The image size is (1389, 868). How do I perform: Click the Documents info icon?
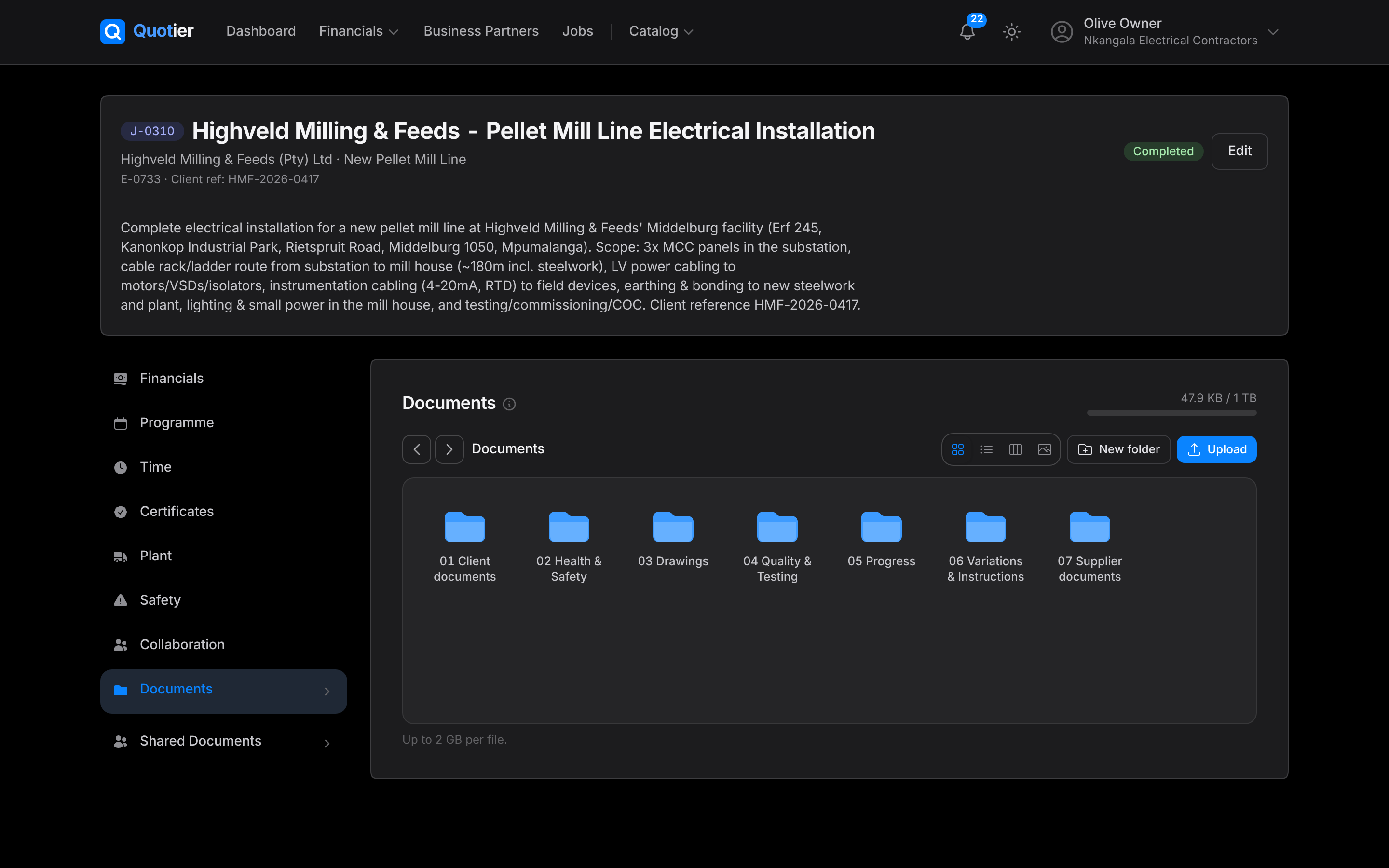coord(509,404)
